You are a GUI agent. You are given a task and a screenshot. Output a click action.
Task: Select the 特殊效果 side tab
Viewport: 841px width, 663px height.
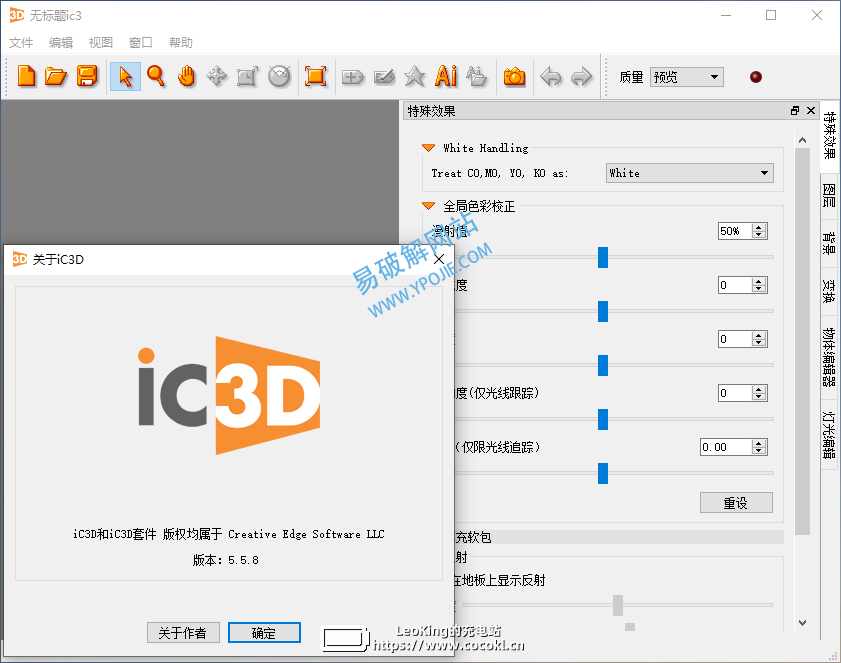pyautogui.click(x=829, y=135)
